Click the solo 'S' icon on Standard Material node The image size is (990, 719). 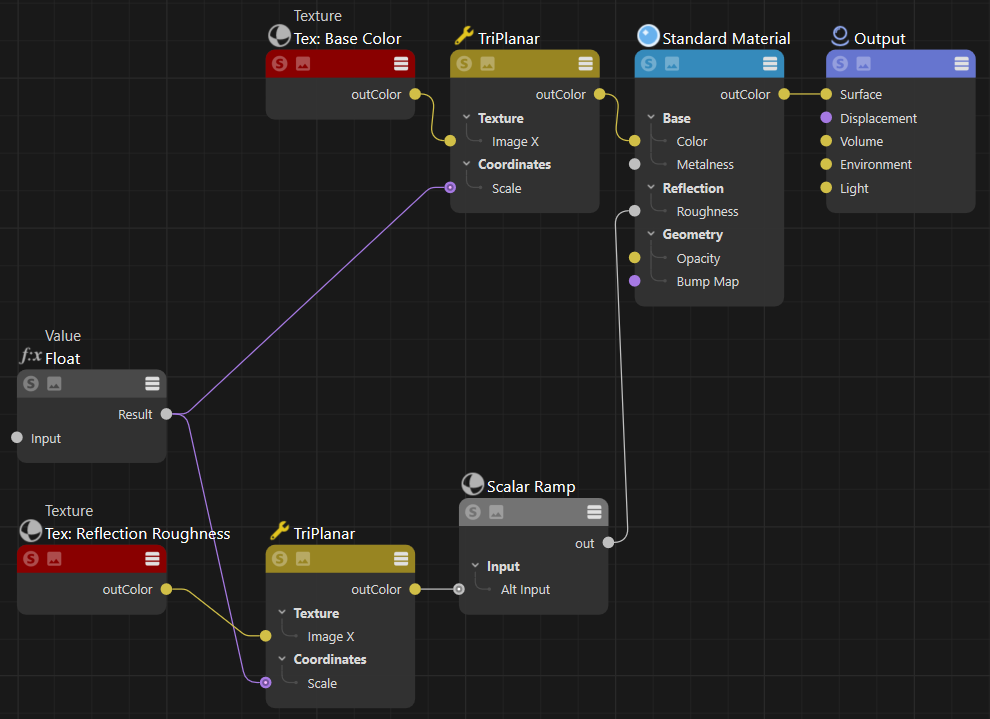[648, 64]
